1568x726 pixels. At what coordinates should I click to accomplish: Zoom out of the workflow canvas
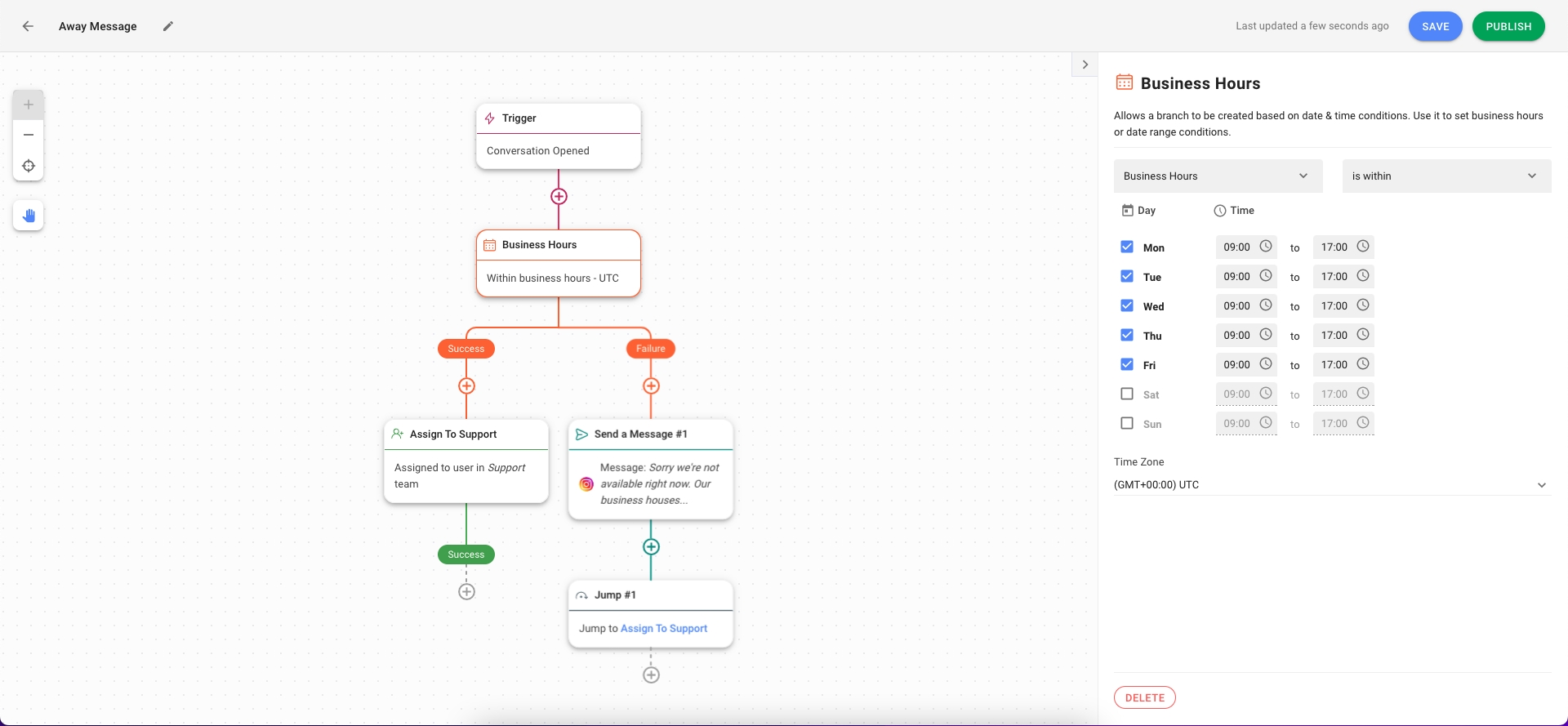click(x=29, y=135)
